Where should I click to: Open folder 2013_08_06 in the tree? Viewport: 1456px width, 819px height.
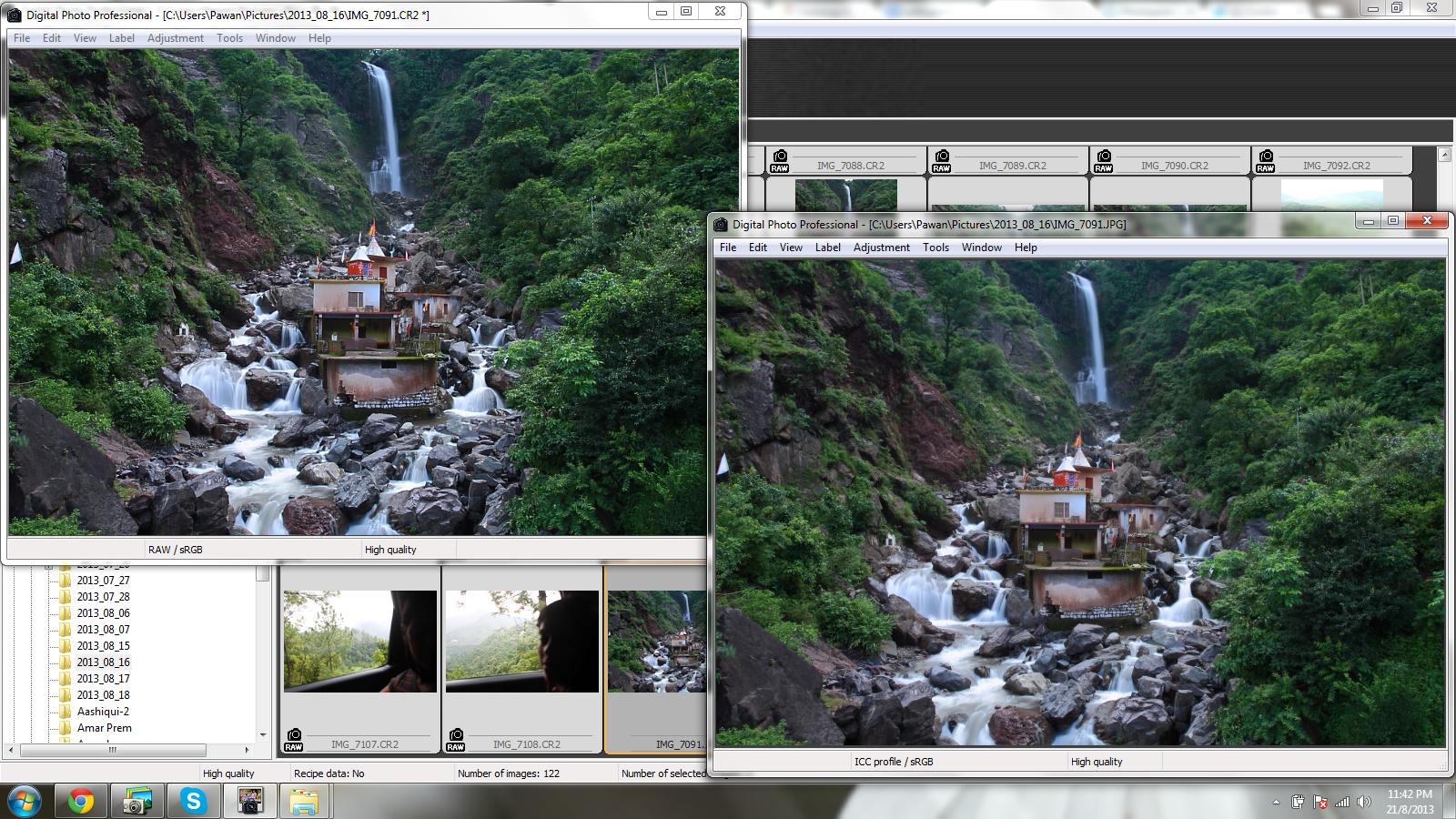(103, 613)
